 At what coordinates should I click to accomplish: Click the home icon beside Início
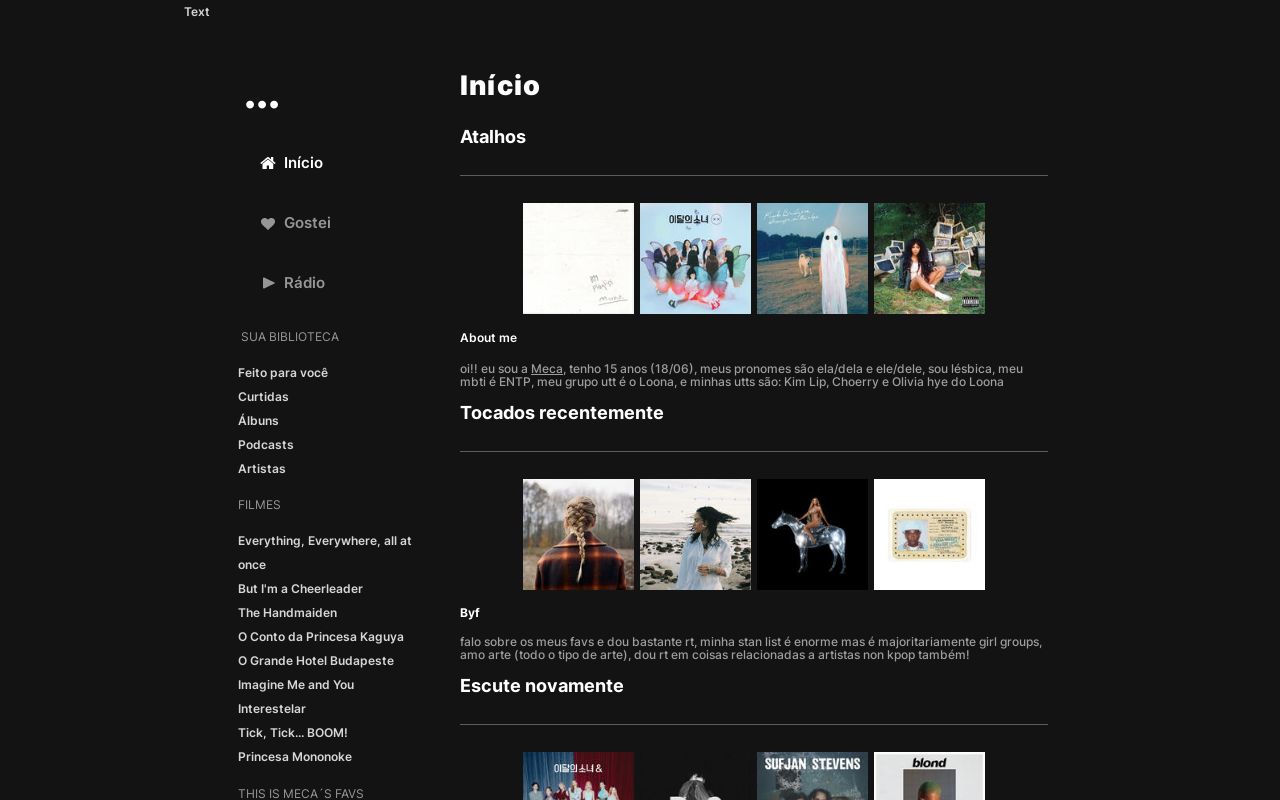point(268,163)
